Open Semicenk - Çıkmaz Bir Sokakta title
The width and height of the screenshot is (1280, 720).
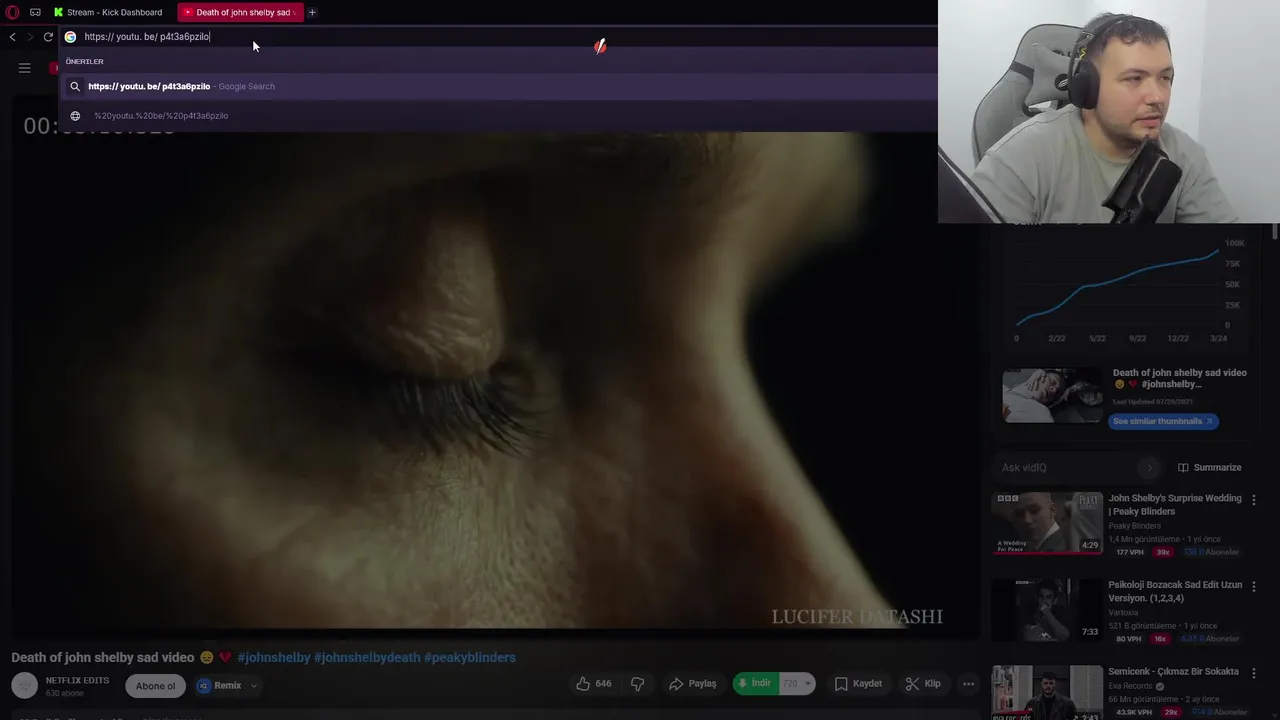(1173, 672)
